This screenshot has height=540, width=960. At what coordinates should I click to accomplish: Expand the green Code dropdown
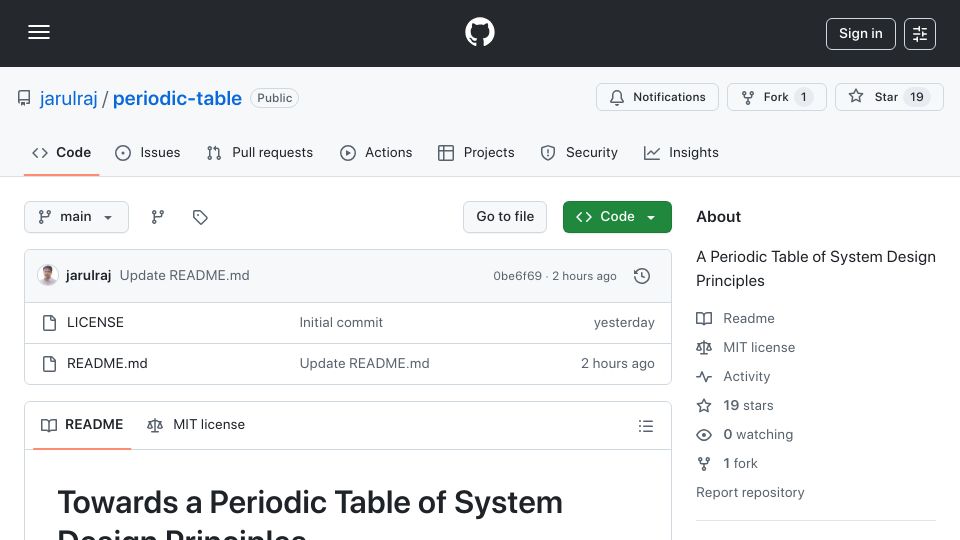[x=617, y=217]
